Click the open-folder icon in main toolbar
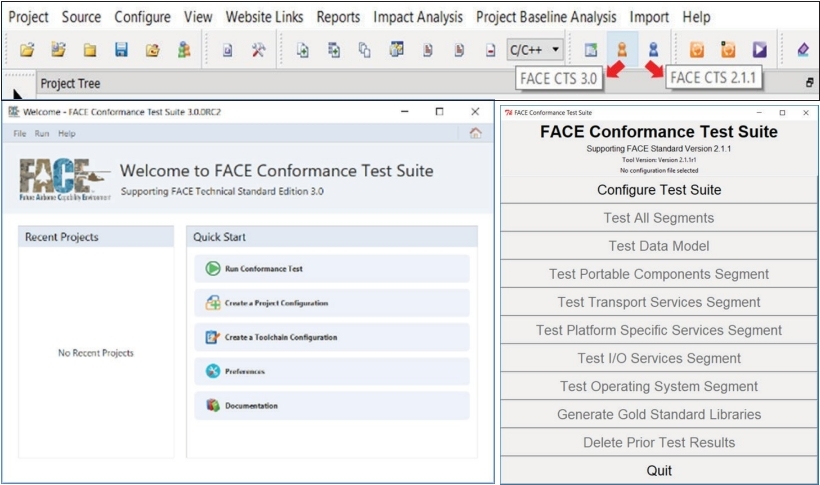 [x=27, y=50]
